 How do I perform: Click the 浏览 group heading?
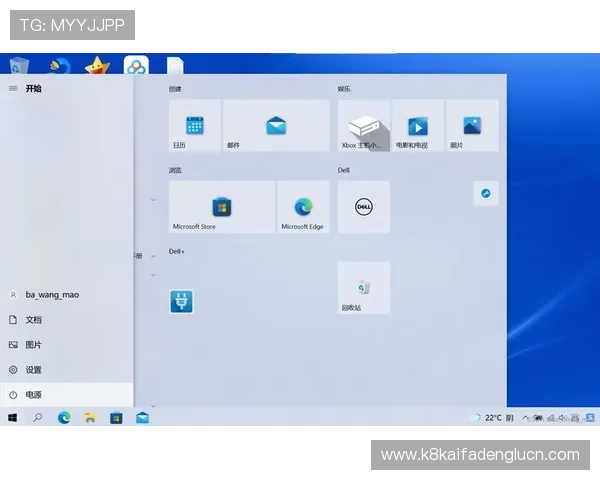click(x=175, y=170)
